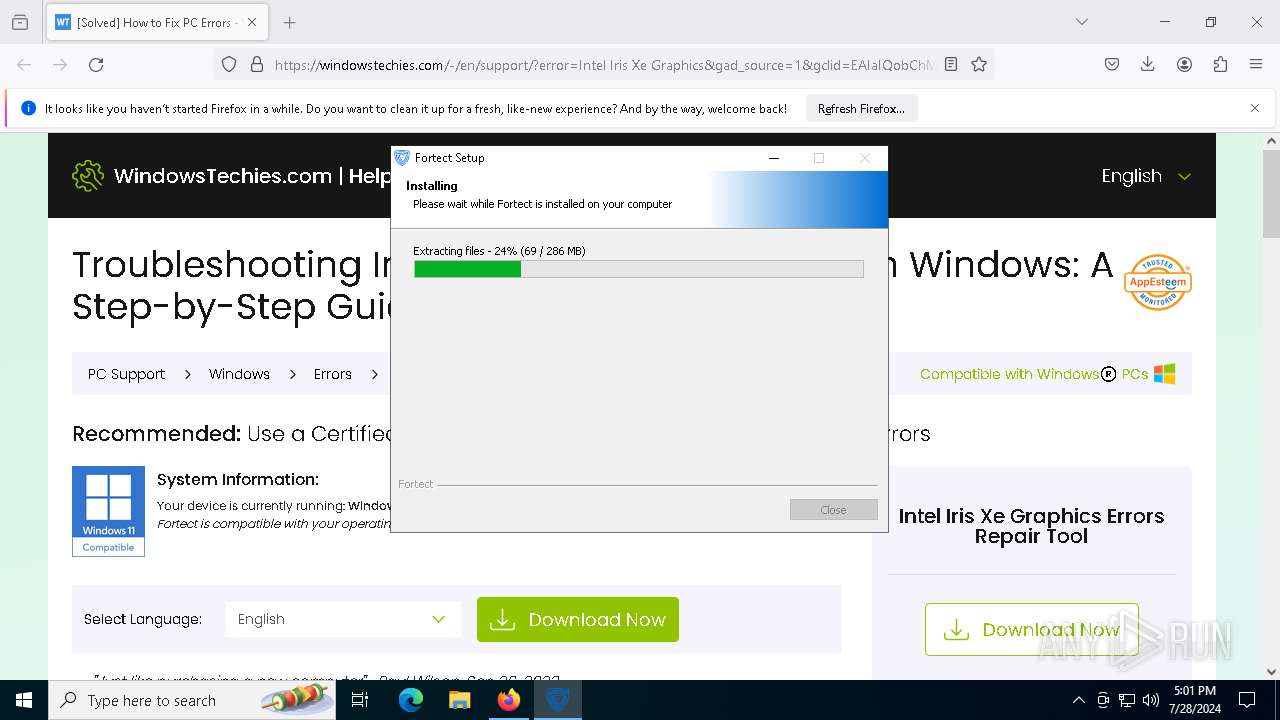Open the extensions puzzle icon
Image resolution: width=1280 pixels, height=720 pixels.
click(1220, 64)
